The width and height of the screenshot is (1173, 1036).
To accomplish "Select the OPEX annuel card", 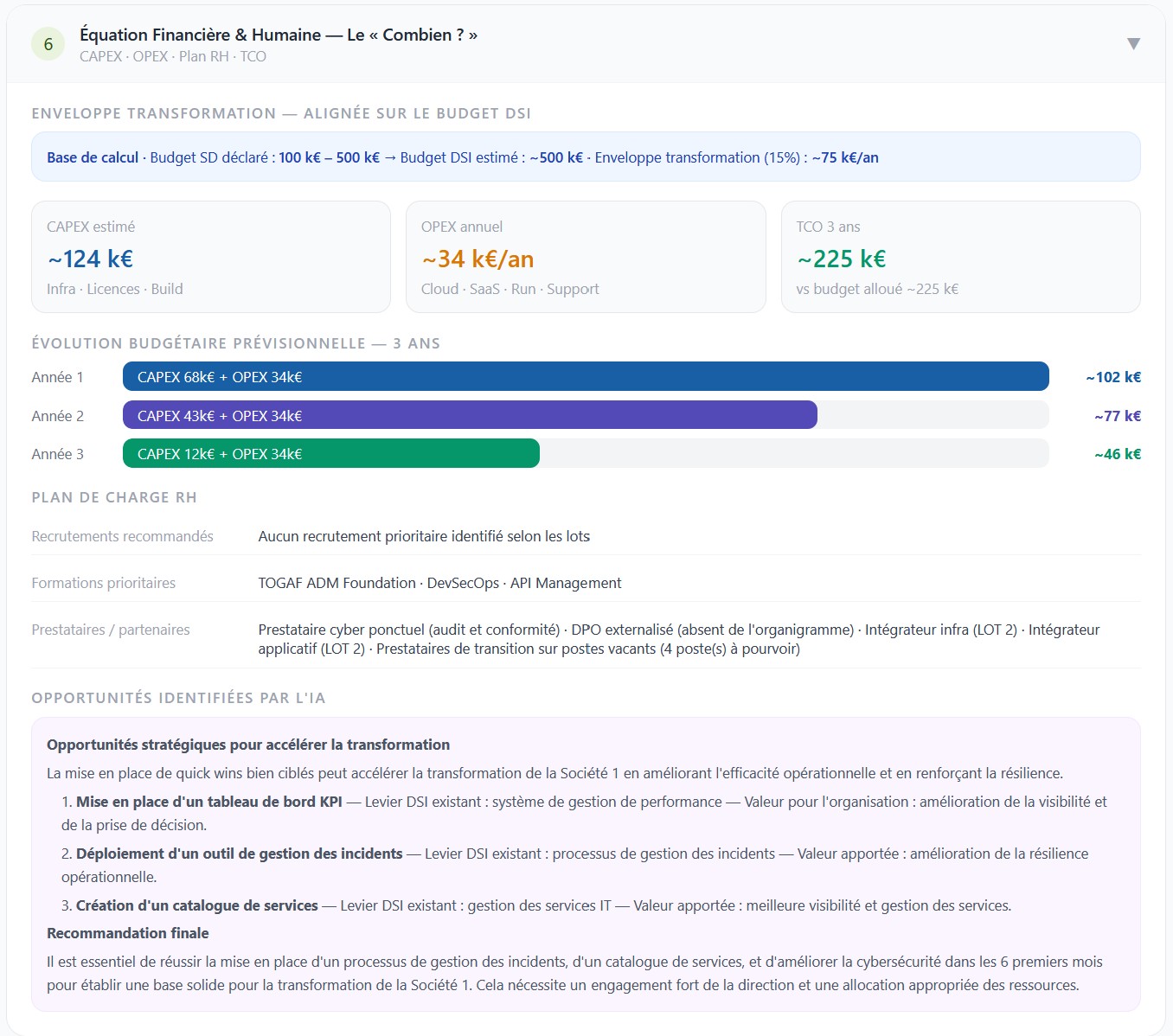I will 586,257.
